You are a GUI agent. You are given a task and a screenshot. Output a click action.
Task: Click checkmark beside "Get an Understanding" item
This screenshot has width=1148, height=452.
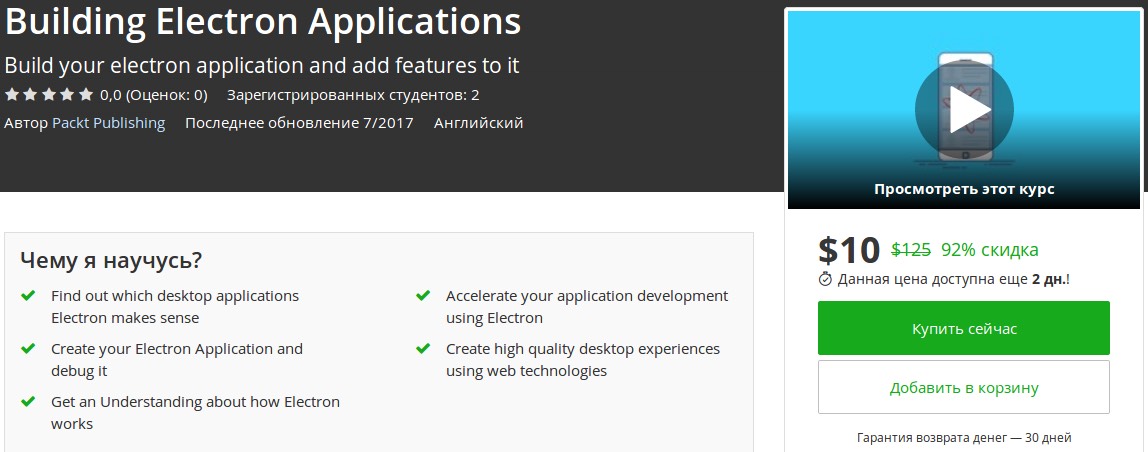pyautogui.click(x=27, y=402)
